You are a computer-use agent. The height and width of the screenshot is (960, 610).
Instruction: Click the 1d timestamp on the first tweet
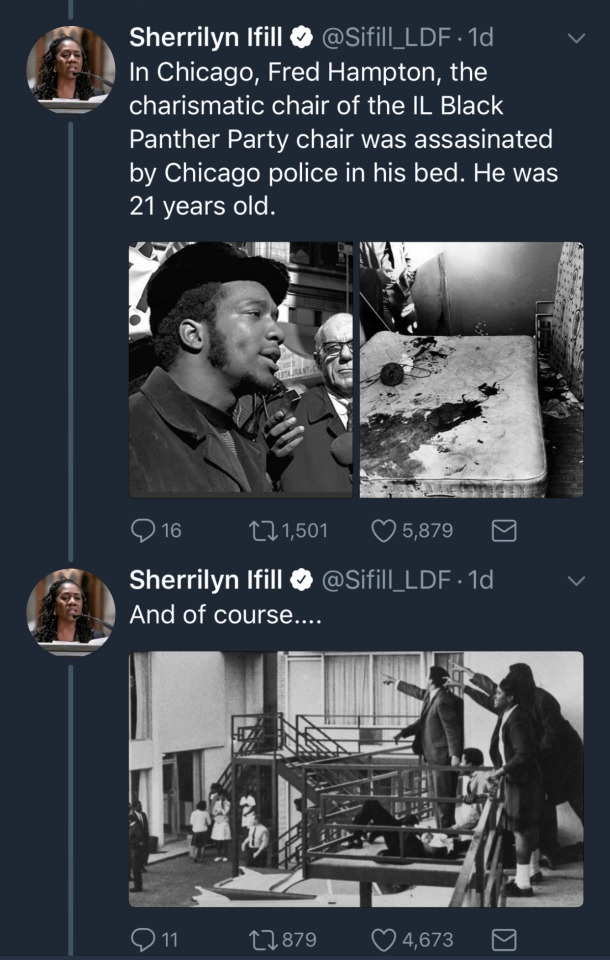(x=481, y=38)
